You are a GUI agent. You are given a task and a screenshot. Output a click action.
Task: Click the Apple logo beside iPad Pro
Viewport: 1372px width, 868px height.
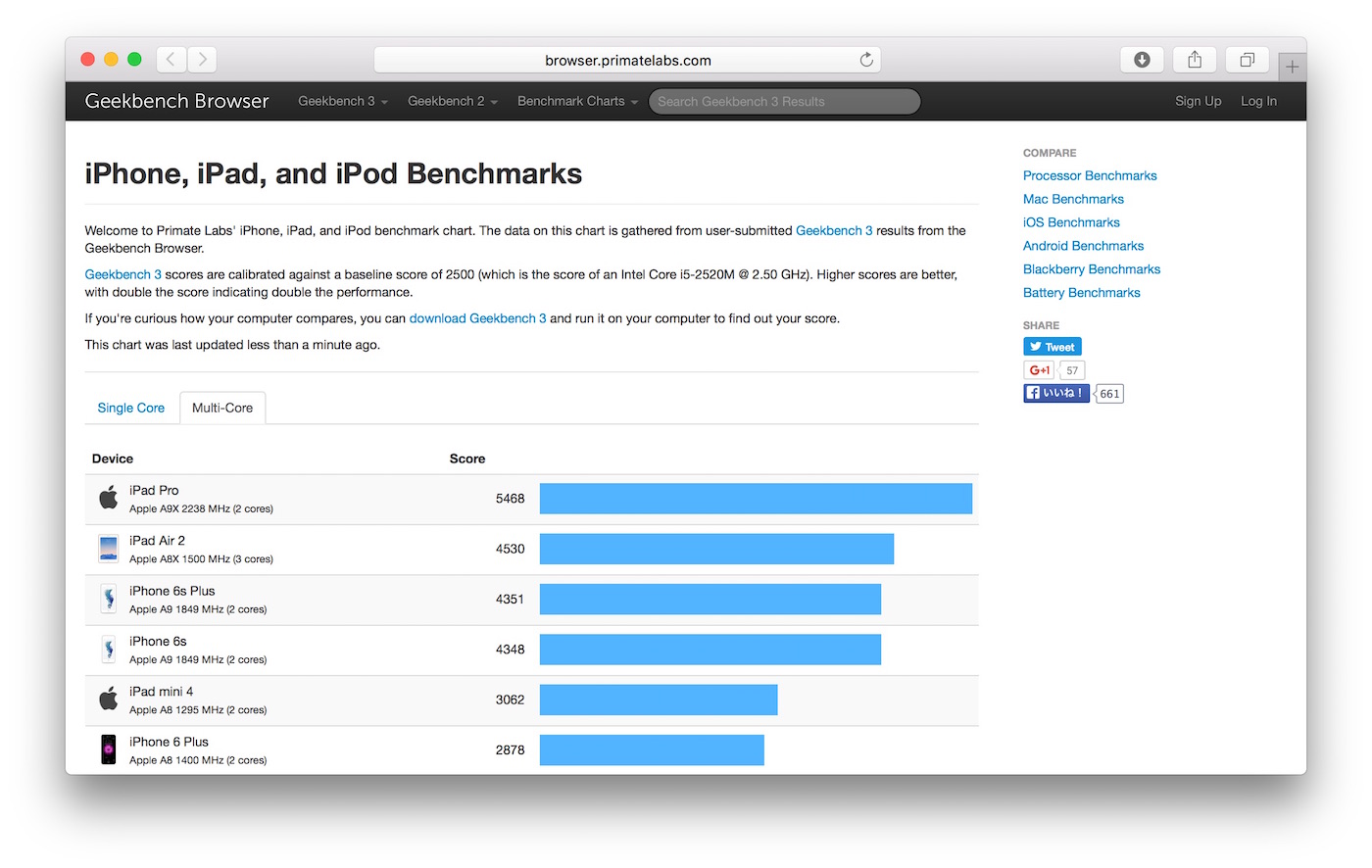[x=109, y=498]
